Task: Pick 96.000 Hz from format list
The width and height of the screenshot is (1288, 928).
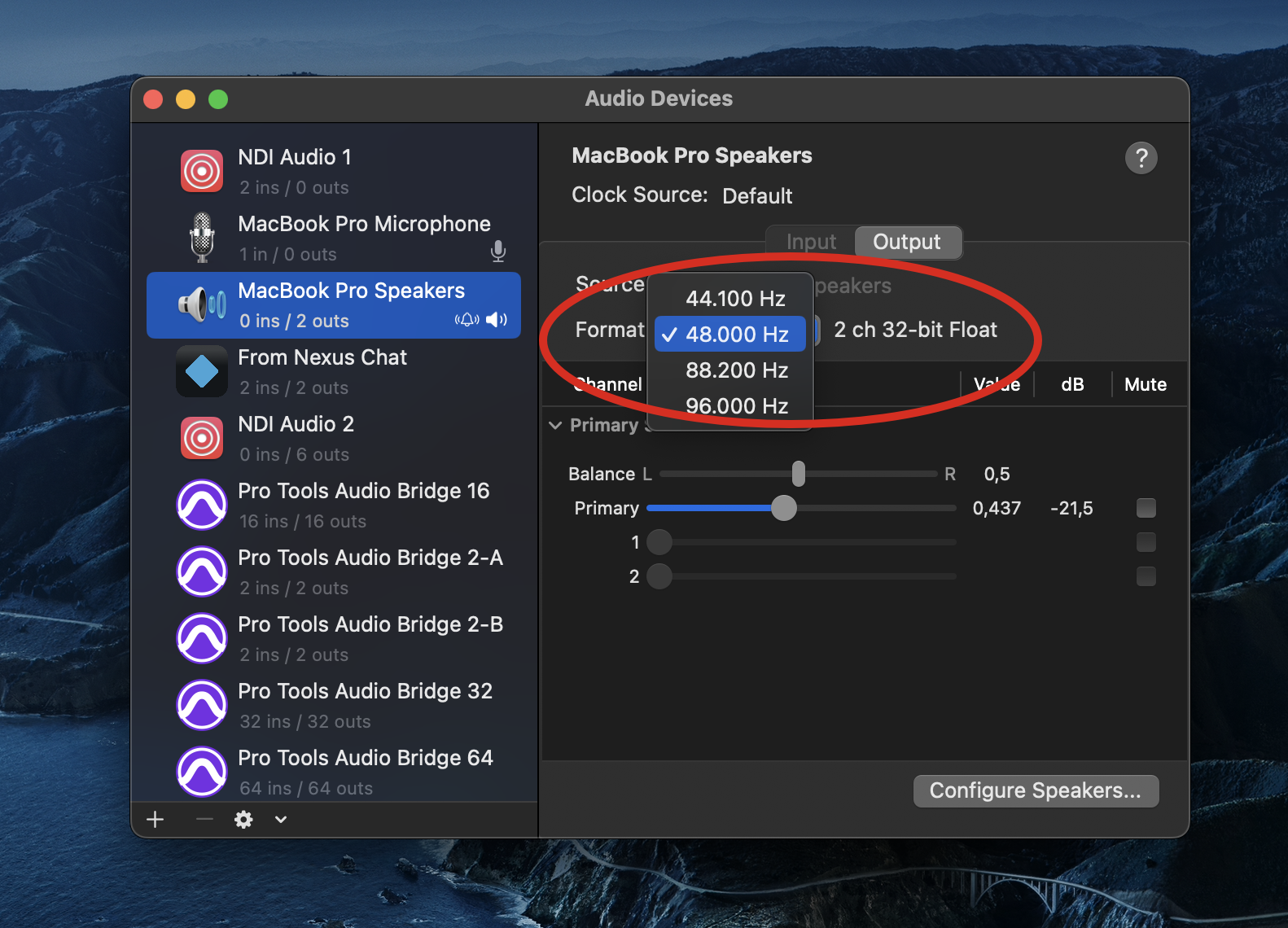Action: click(736, 405)
